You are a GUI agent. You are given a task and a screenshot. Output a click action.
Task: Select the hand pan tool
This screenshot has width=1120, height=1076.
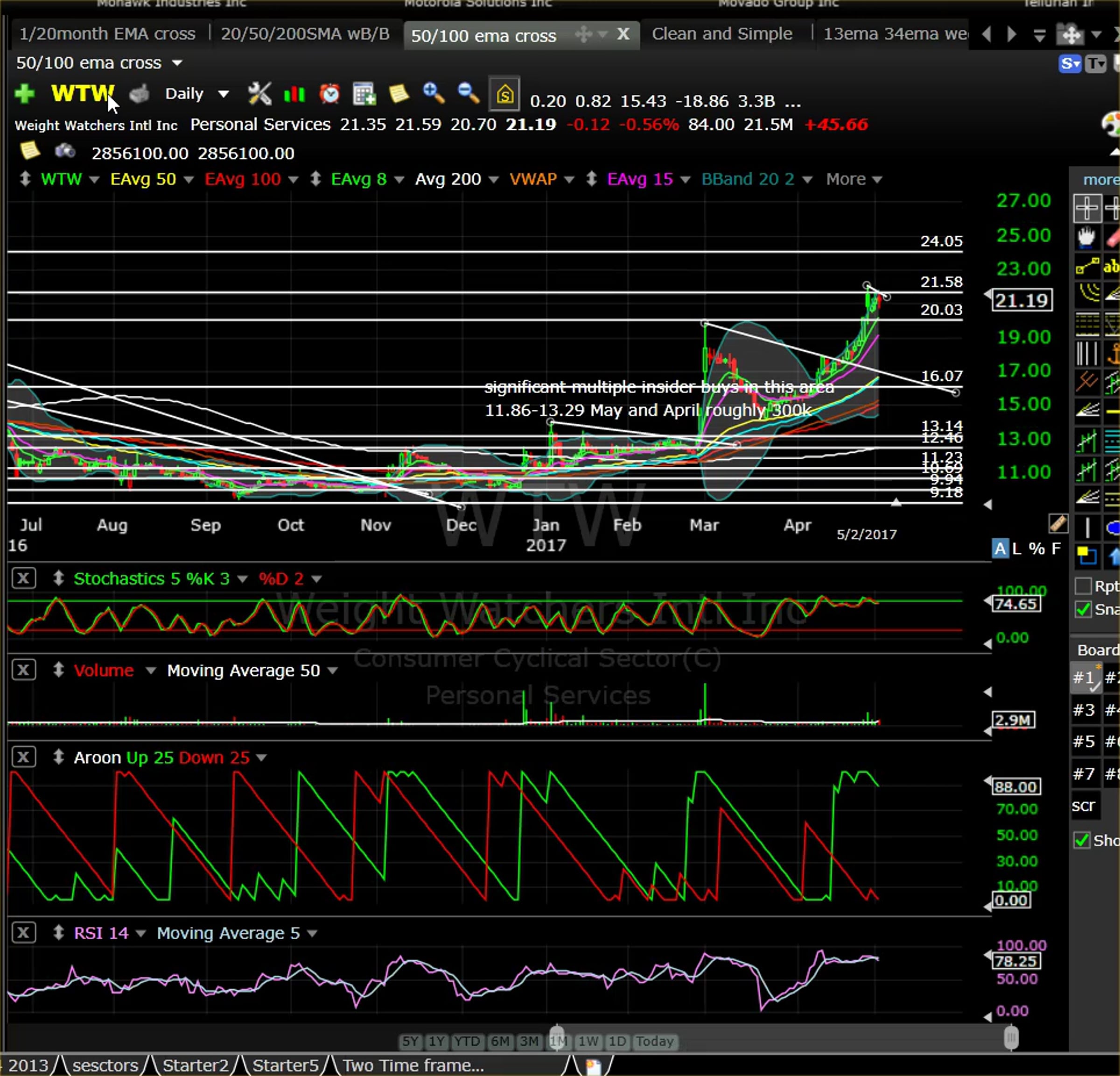point(1086,237)
